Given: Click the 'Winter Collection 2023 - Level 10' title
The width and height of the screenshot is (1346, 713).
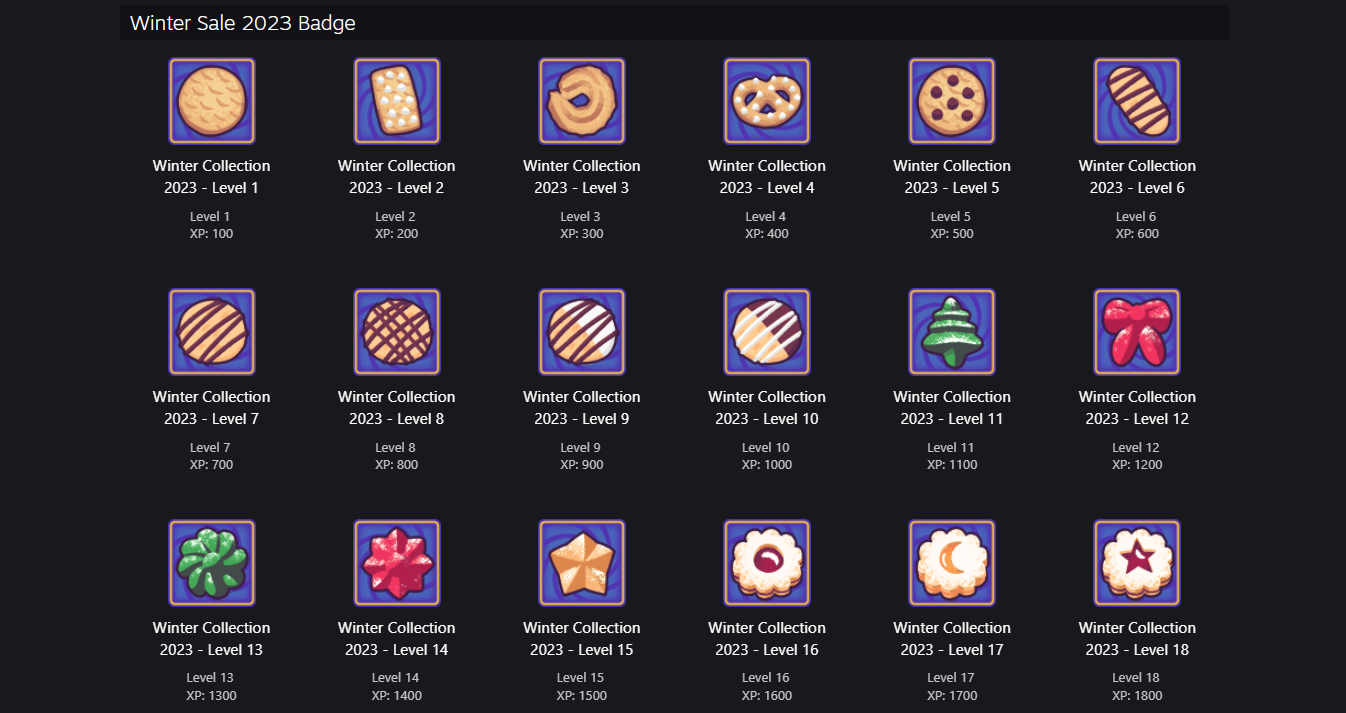Looking at the screenshot, I should coord(767,408).
